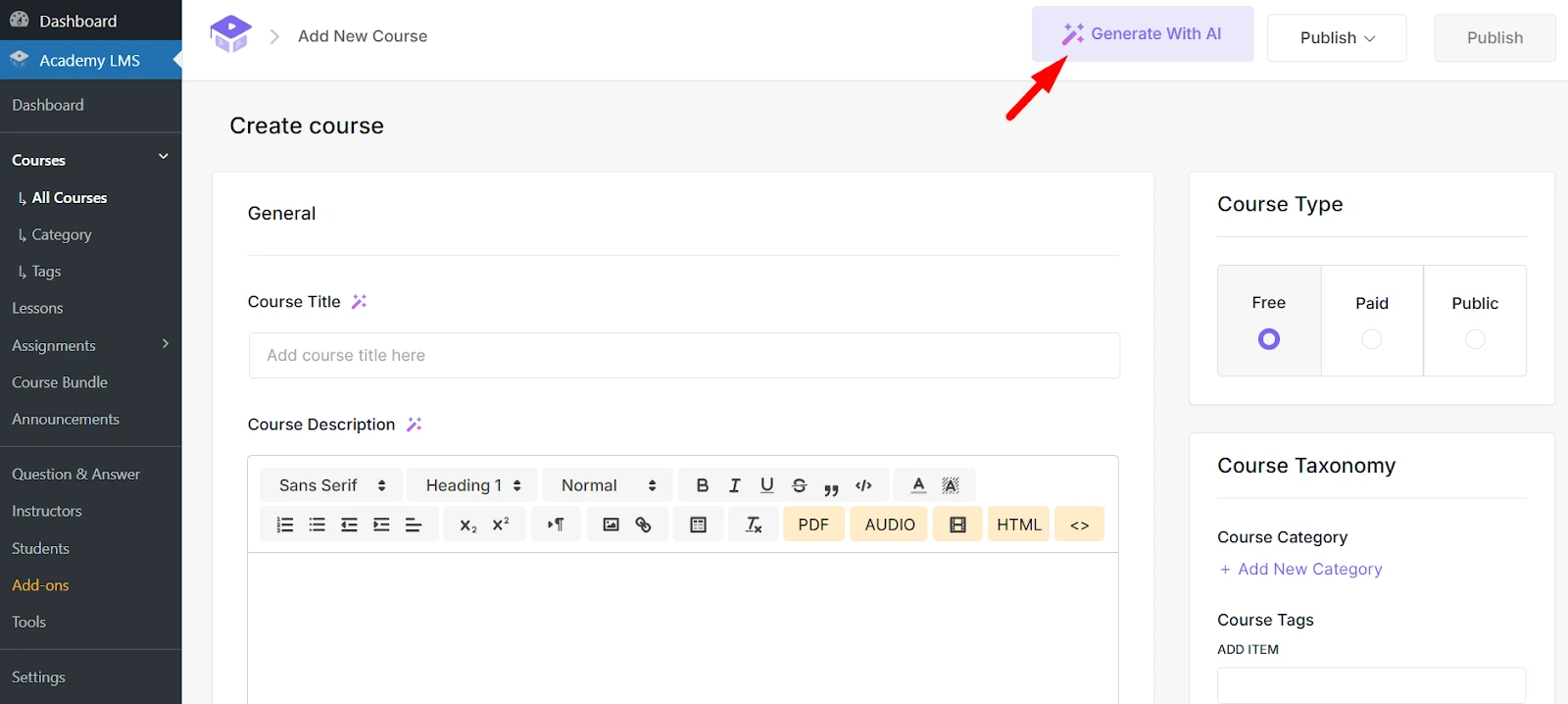Open Question & Answer page
This screenshot has width=1568, height=704.
click(x=75, y=474)
